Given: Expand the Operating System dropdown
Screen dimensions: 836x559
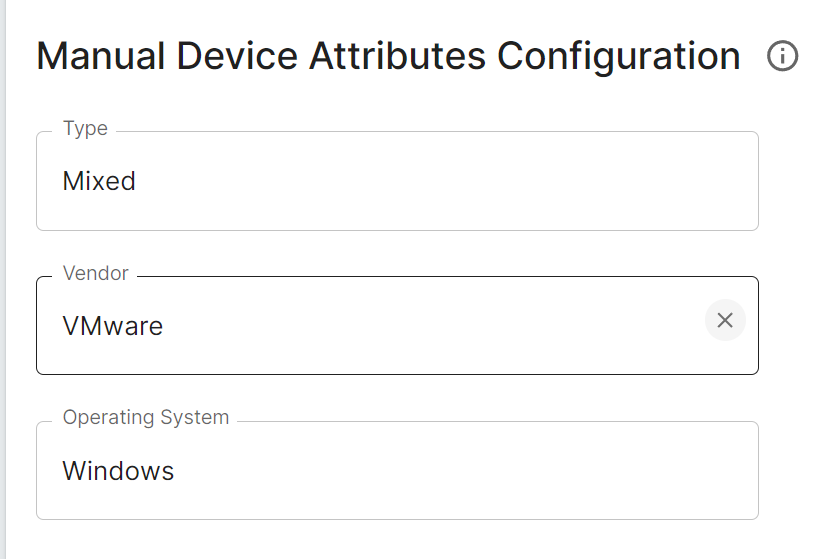Looking at the screenshot, I should [x=397, y=470].
